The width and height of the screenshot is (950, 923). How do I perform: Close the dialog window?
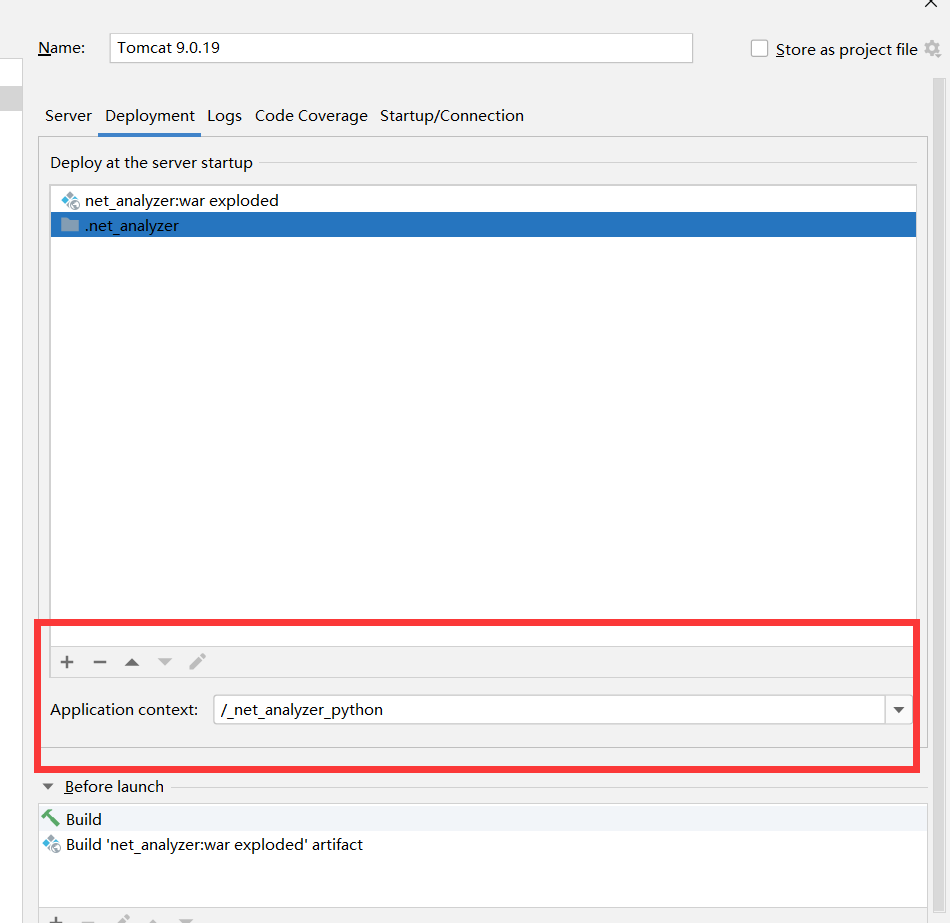[931, 4]
